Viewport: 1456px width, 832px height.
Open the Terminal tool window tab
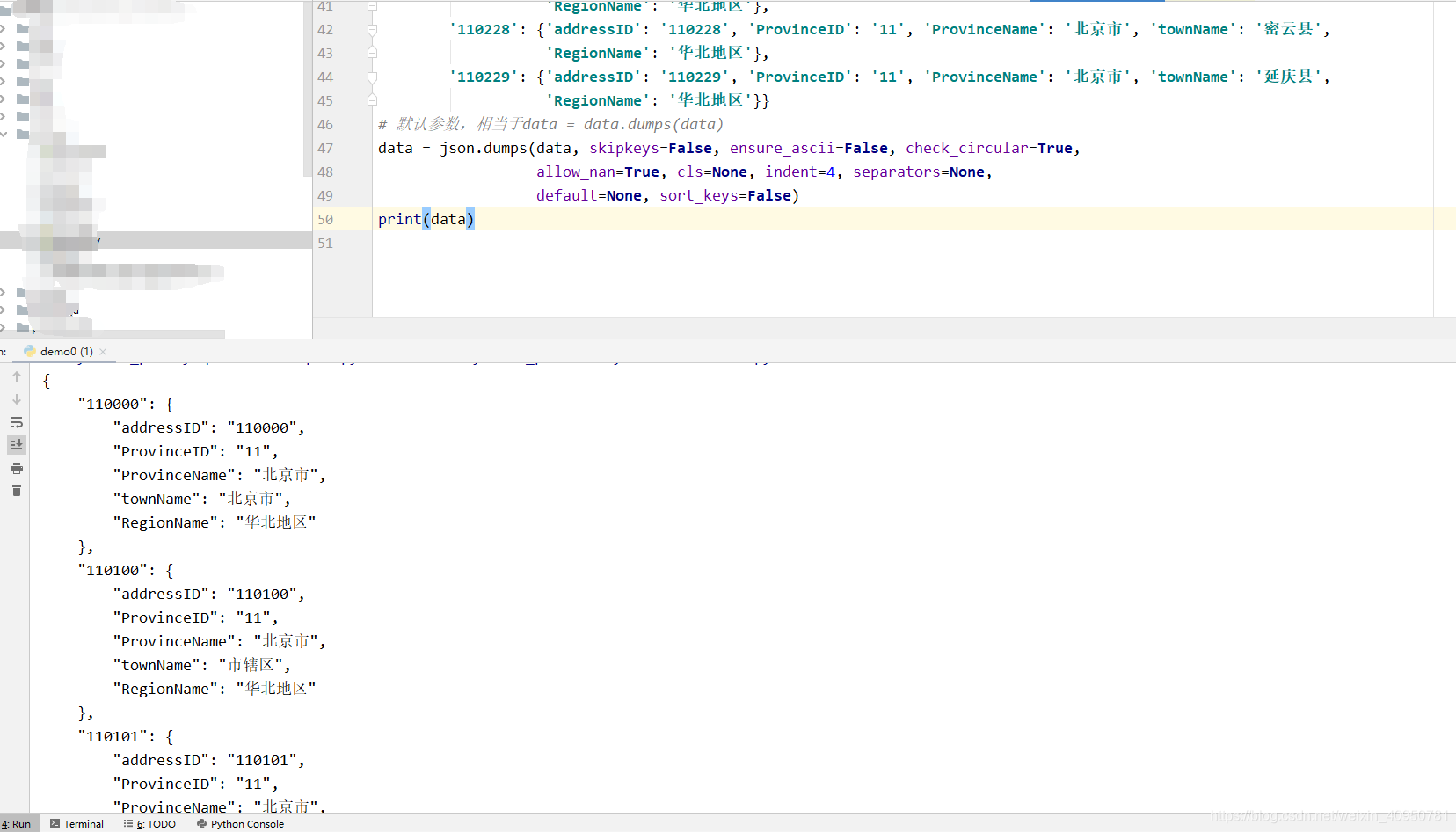click(76, 824)
